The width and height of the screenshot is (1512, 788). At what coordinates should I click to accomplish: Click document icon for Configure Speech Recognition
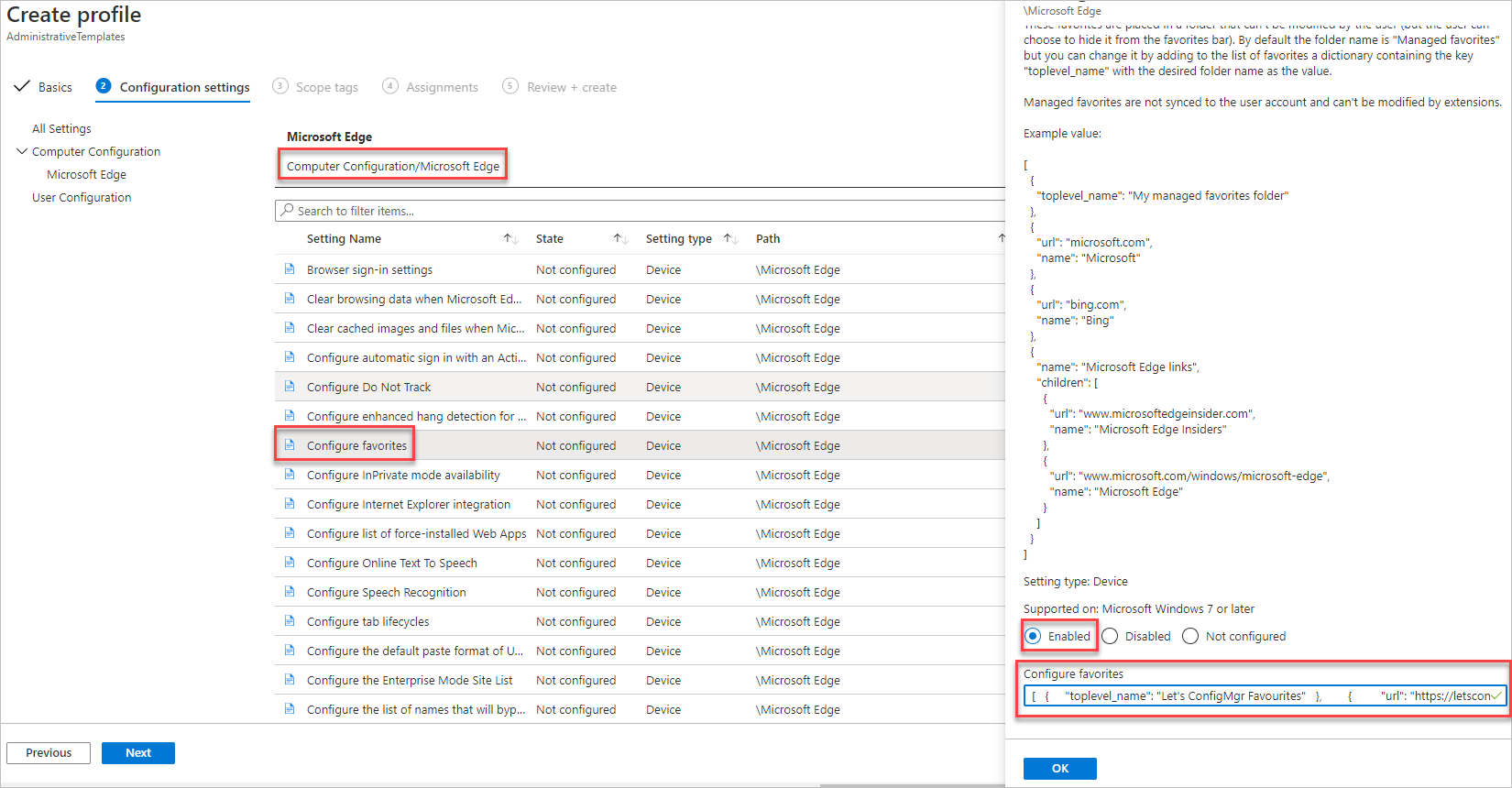290,592
